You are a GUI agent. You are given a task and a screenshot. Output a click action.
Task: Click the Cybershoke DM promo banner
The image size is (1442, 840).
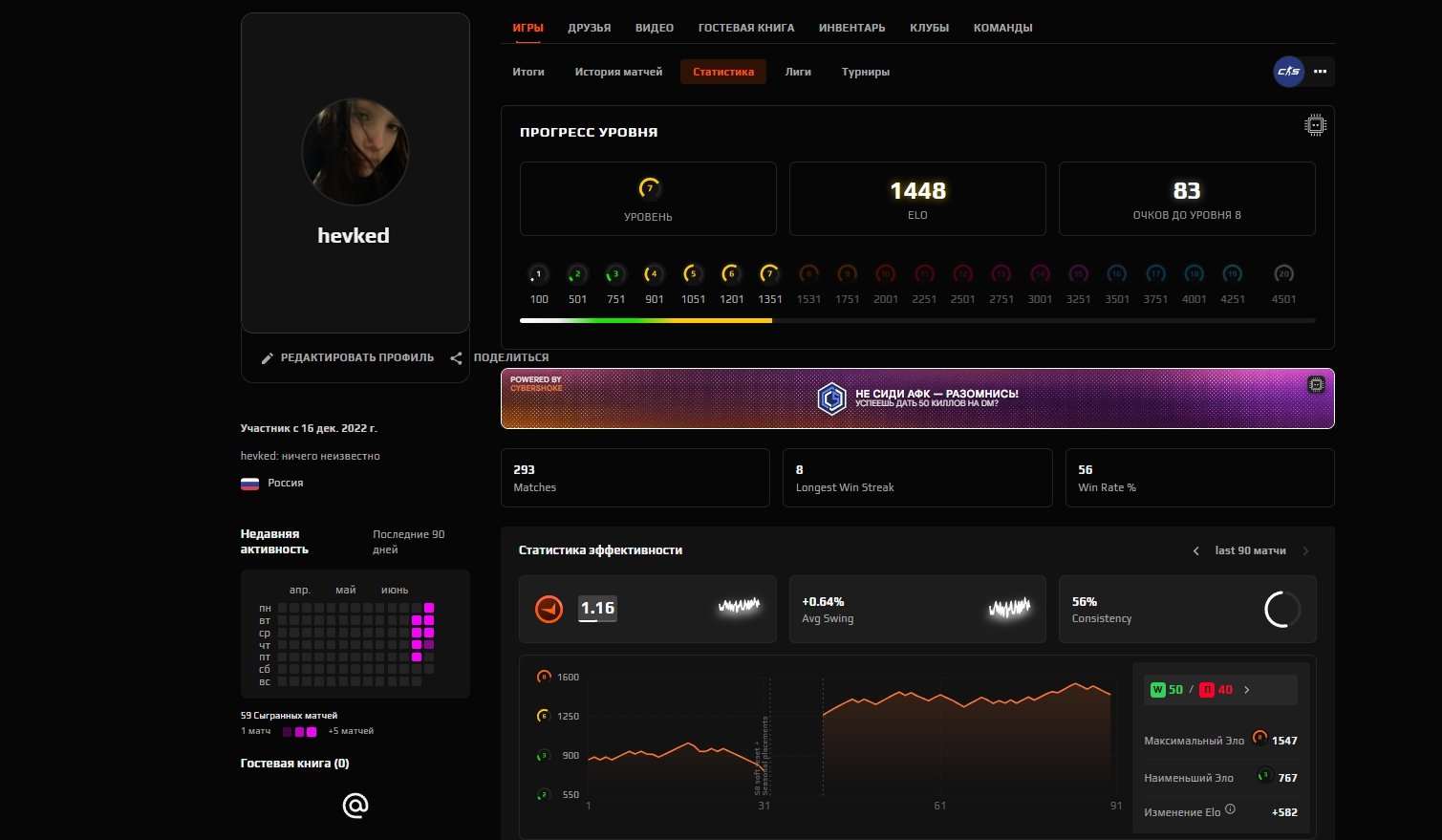(x=917, y=398)
